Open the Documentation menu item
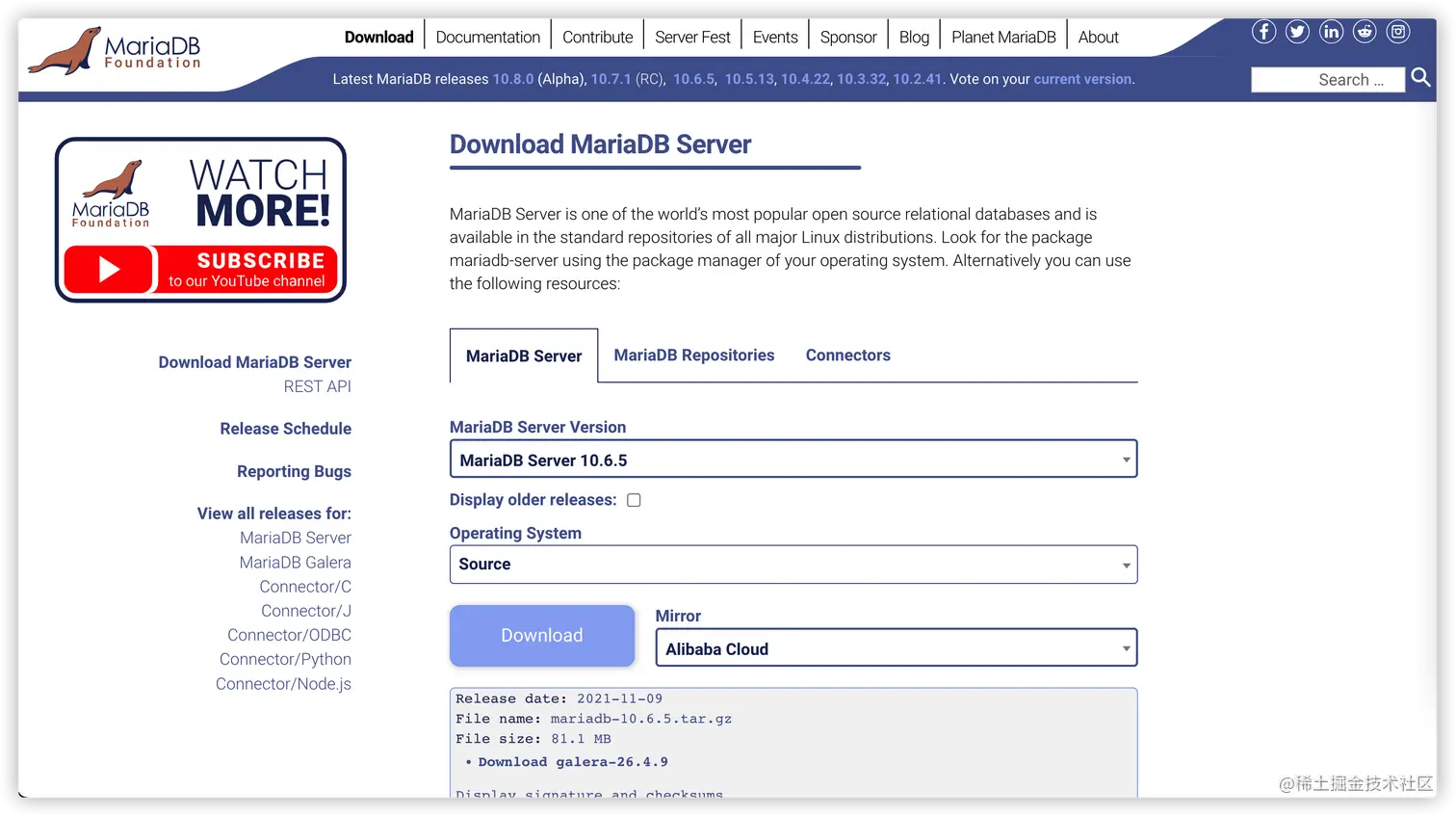The image size is (1456, 816). click(488, 37)
